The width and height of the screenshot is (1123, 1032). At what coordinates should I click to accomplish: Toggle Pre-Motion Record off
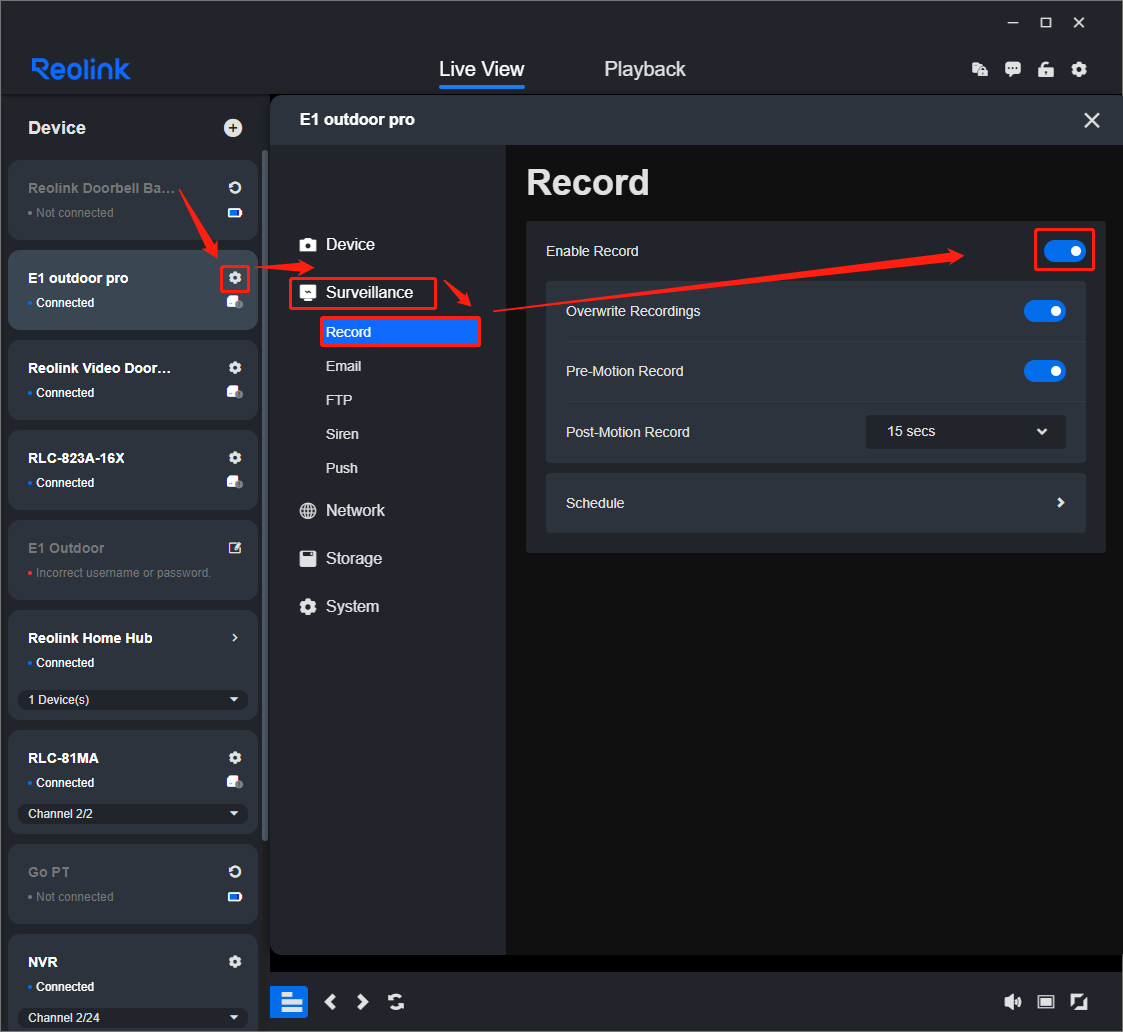tap(1045, 371)
